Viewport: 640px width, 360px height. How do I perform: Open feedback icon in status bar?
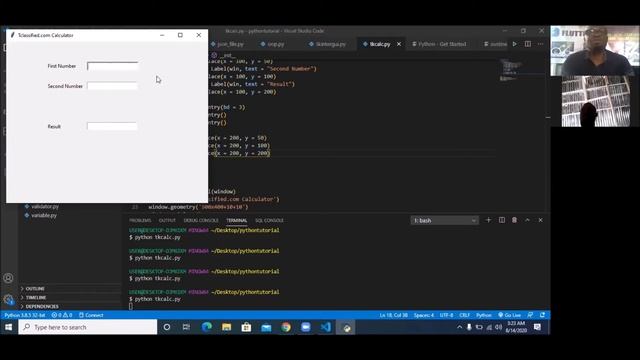point(530,315)
